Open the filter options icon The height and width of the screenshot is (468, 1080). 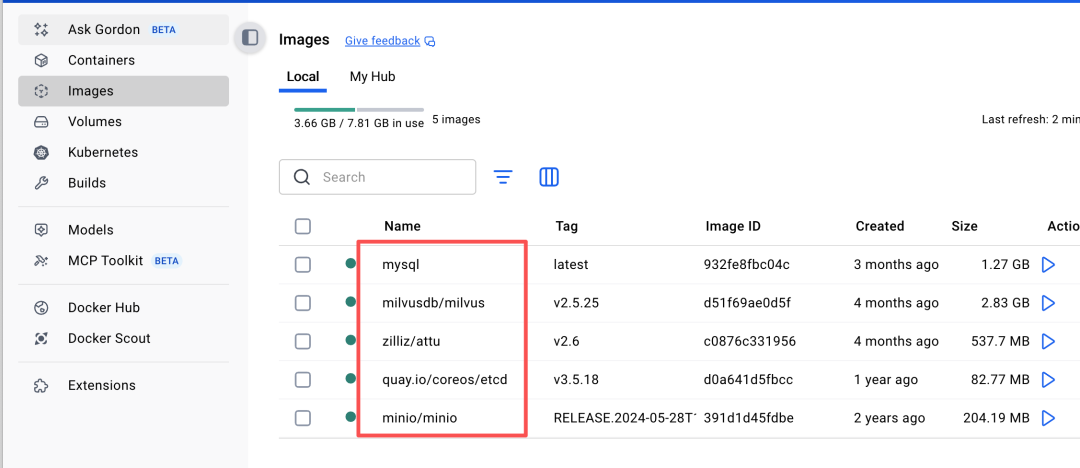pyautogui.click(x=503, y=177)
